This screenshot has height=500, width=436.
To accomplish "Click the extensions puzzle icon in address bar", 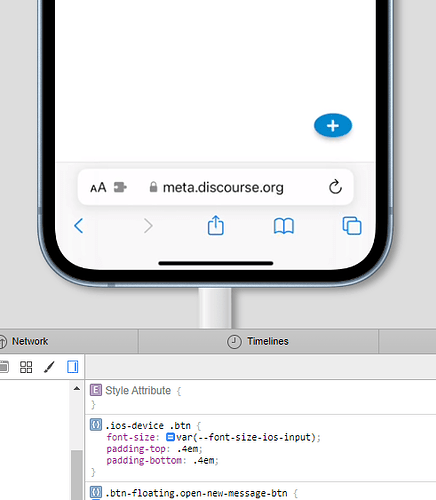I will 120,187.
